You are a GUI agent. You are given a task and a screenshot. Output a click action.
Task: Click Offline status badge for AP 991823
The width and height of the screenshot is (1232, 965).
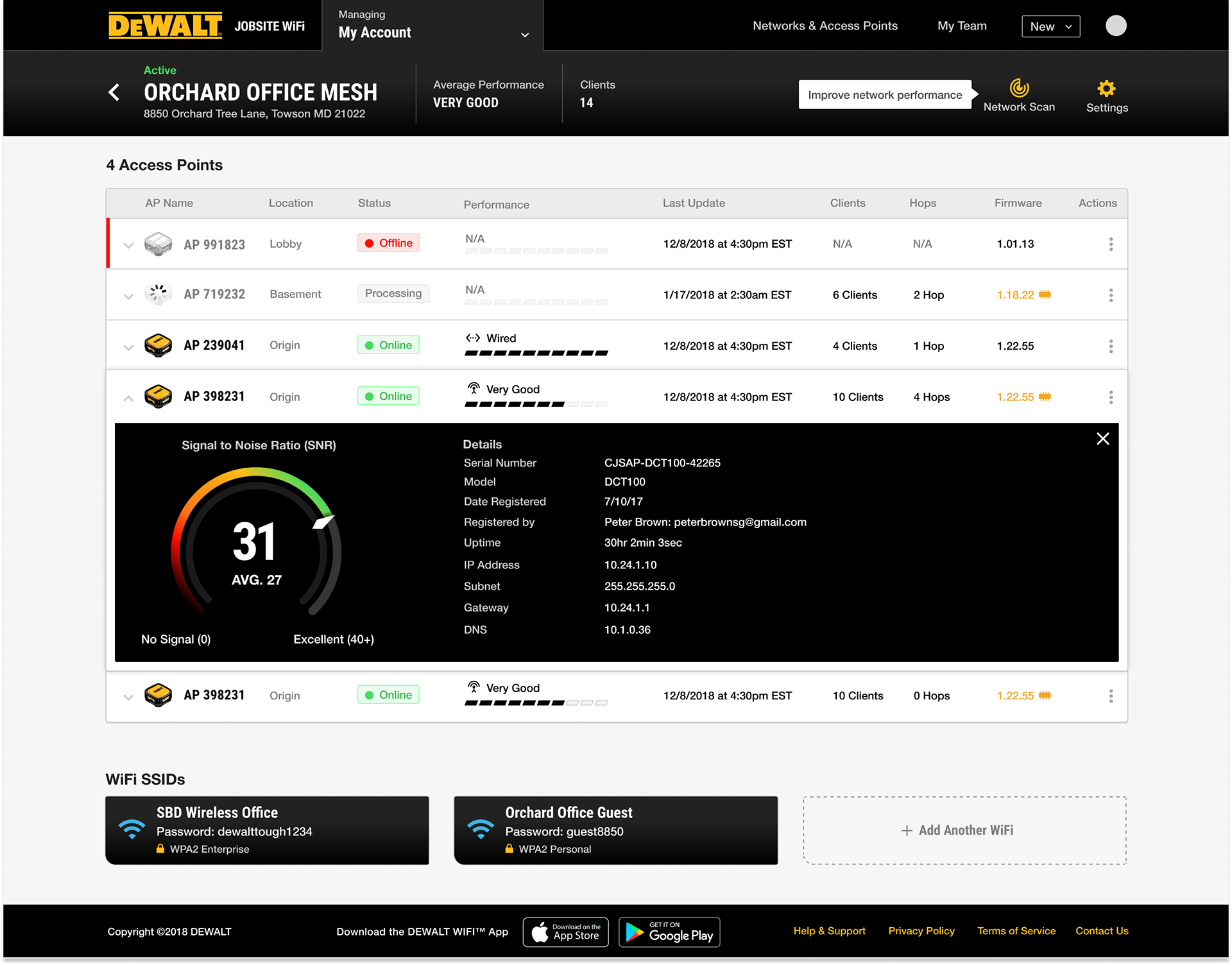click(x=388, y=243)
